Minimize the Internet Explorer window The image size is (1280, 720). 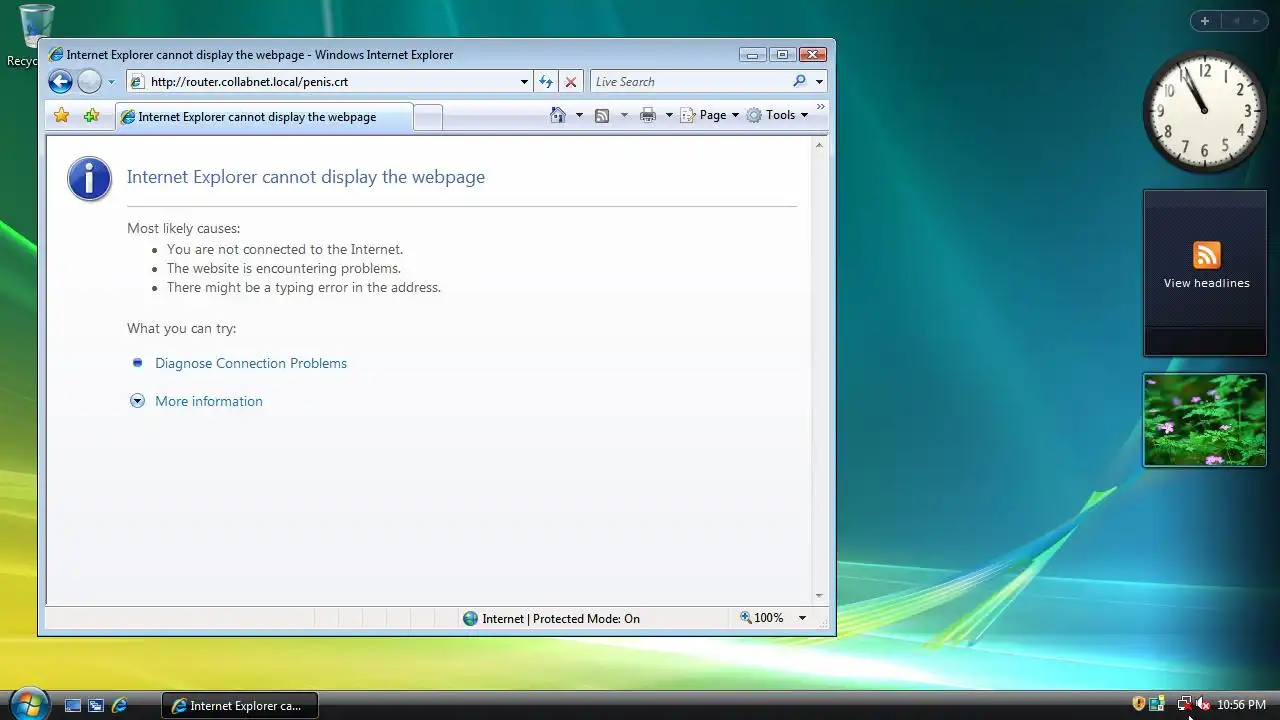pyautogui.click(x=753, y=55)
